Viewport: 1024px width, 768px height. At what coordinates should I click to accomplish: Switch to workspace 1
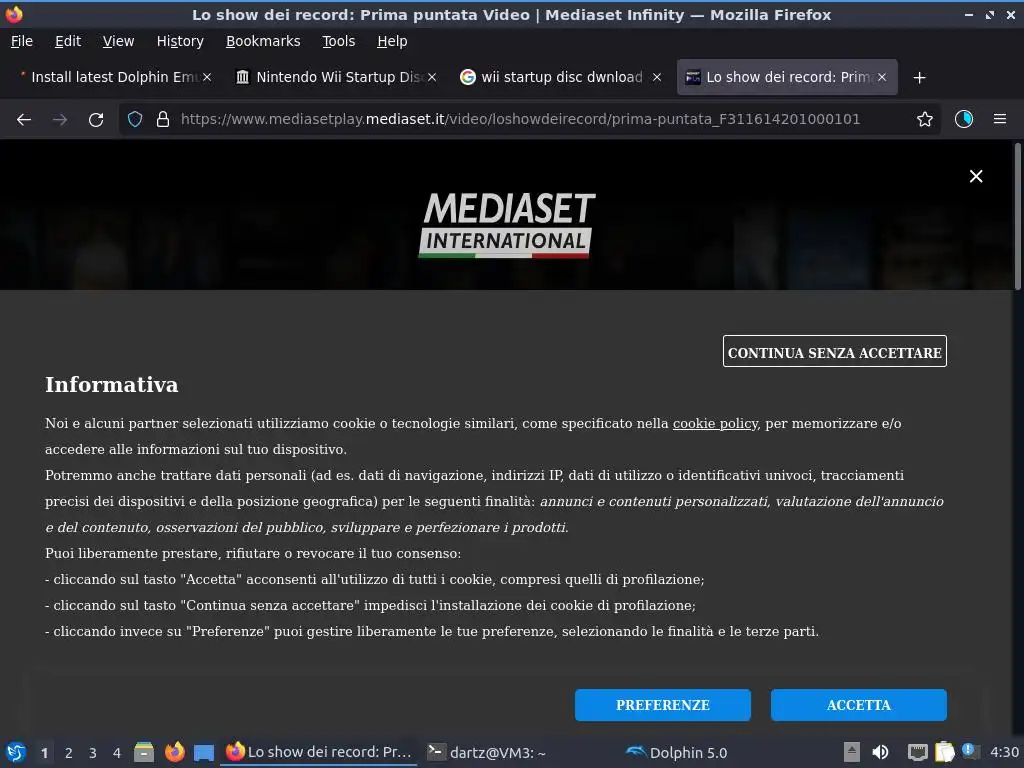click(x=44, y=753)
